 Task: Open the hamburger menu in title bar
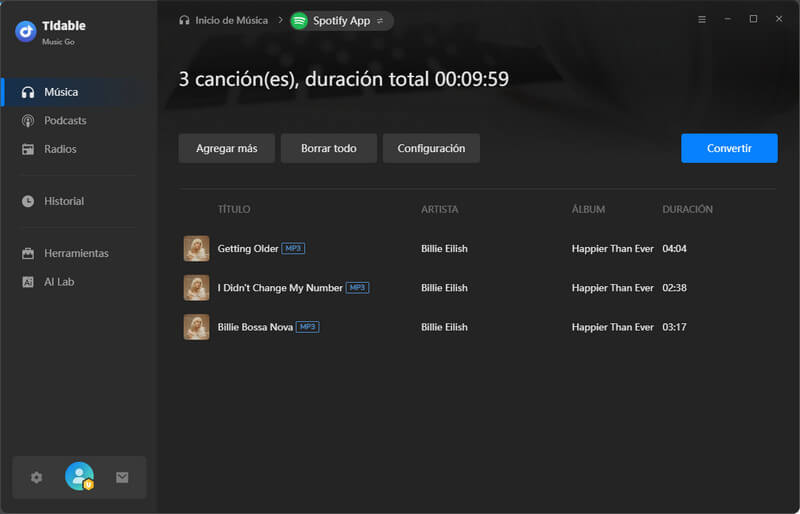(702, 19)
